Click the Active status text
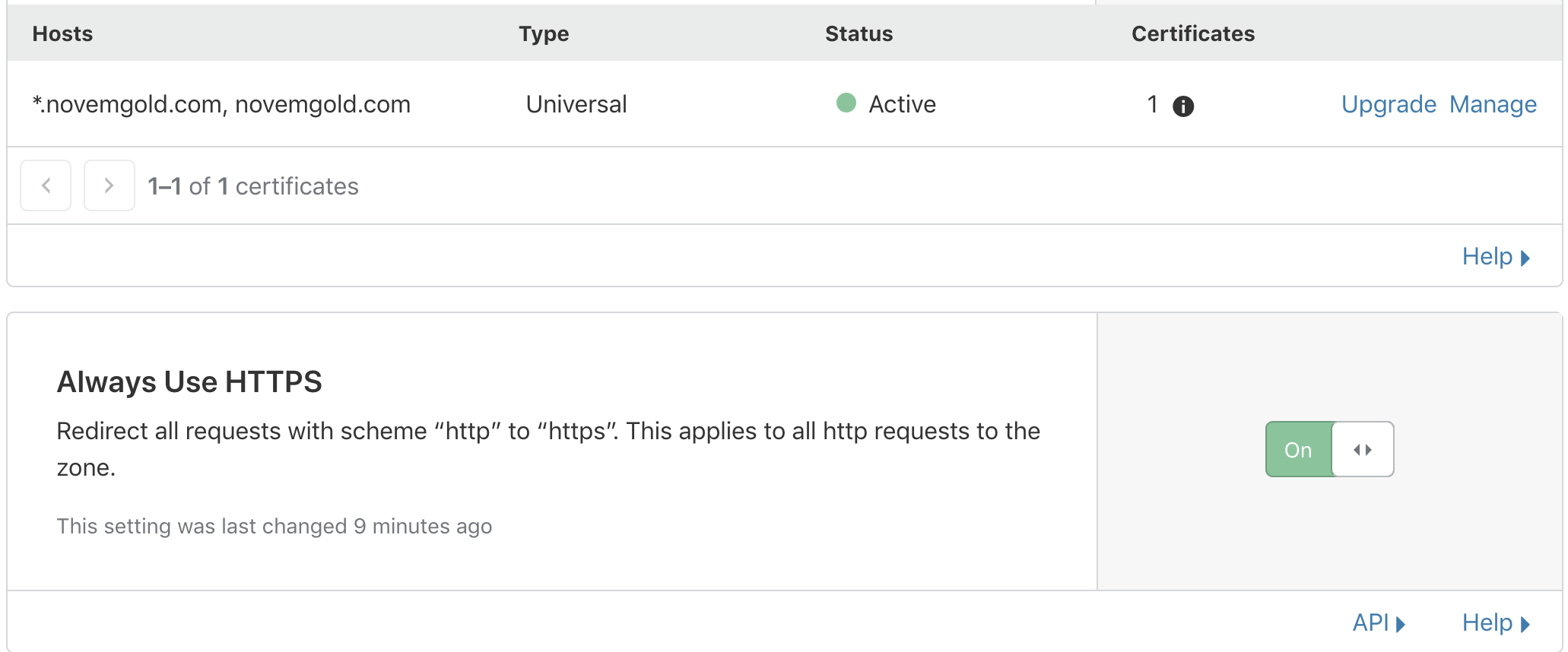 [902, 104]
